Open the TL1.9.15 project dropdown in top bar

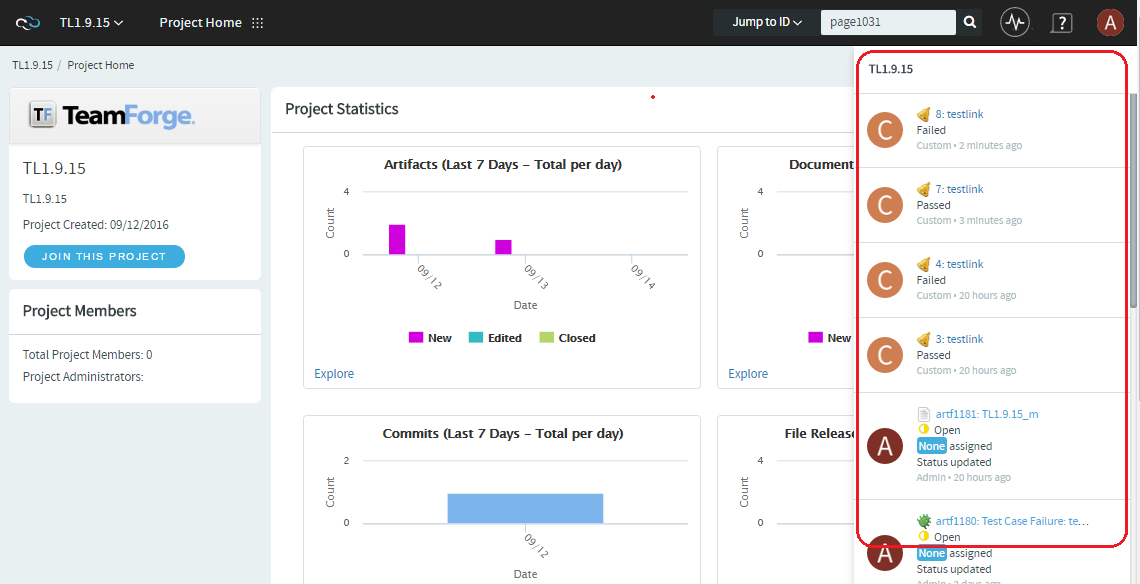(x=92, y=23)
